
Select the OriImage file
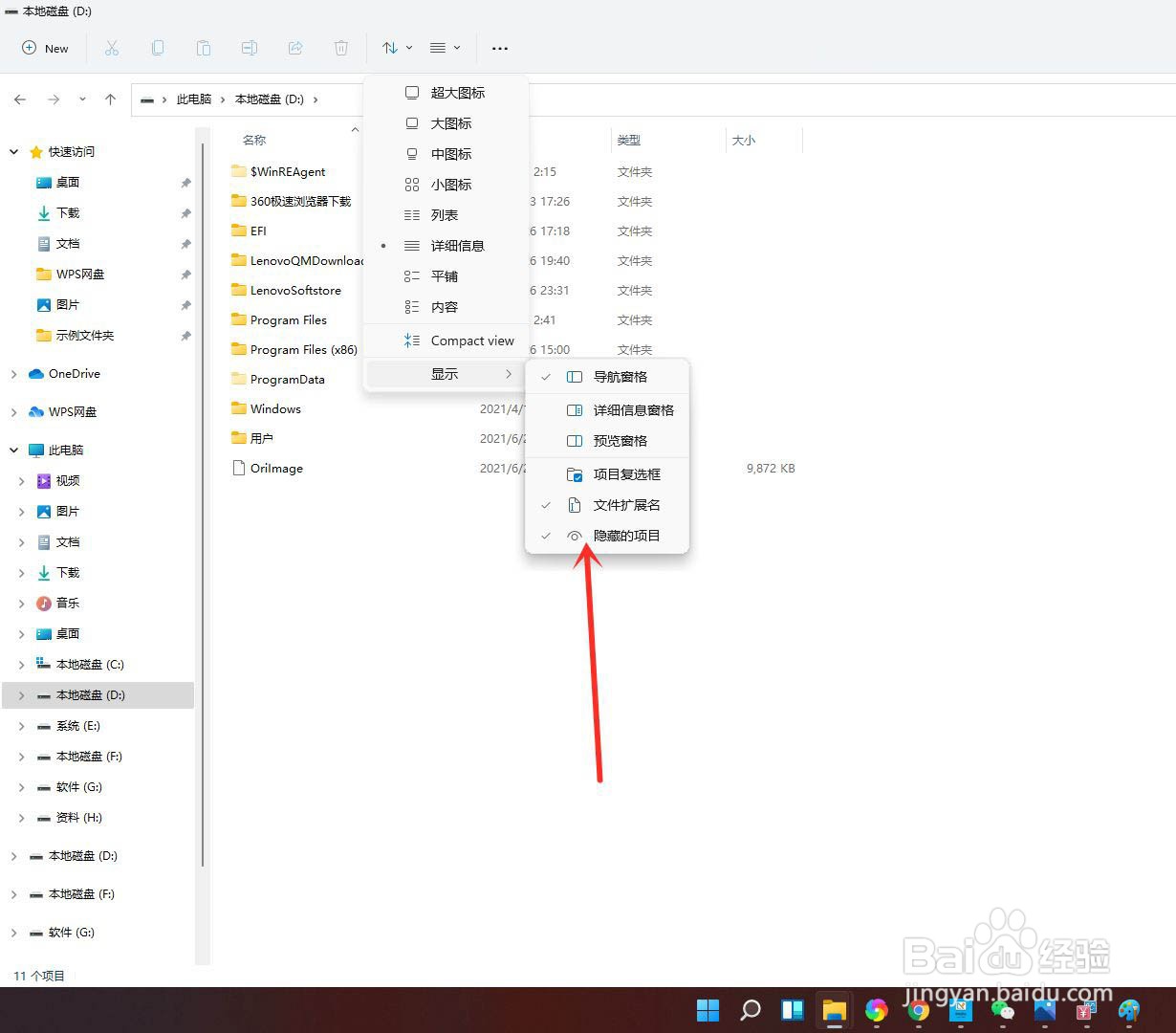pos(268,469)
